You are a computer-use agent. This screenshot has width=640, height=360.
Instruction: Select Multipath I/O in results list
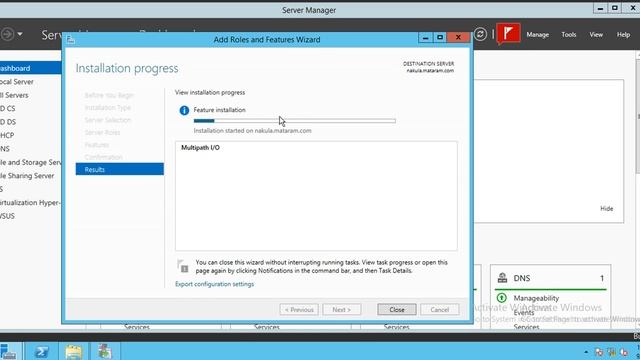tap(200, 148)
